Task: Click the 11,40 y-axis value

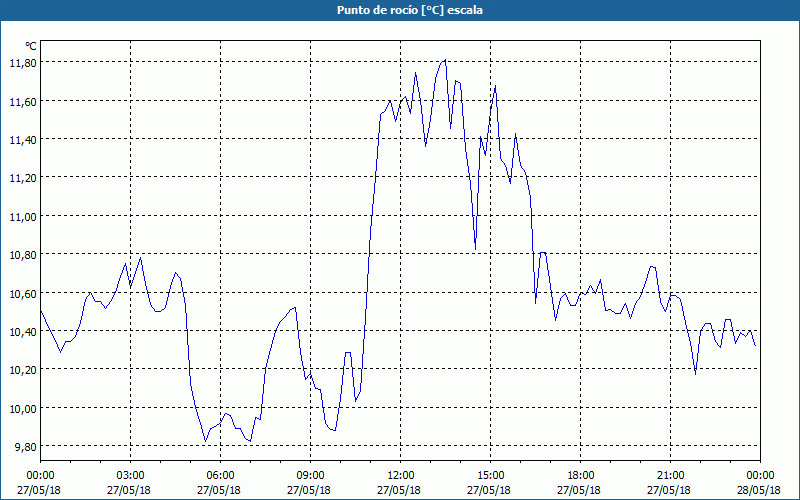Action: pos(23,140)
